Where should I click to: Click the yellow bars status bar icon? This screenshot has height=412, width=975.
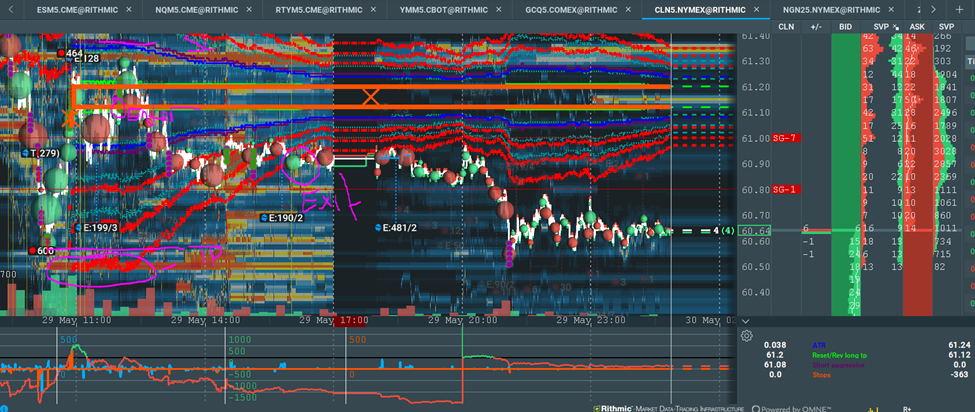click(x=876, y=410)
